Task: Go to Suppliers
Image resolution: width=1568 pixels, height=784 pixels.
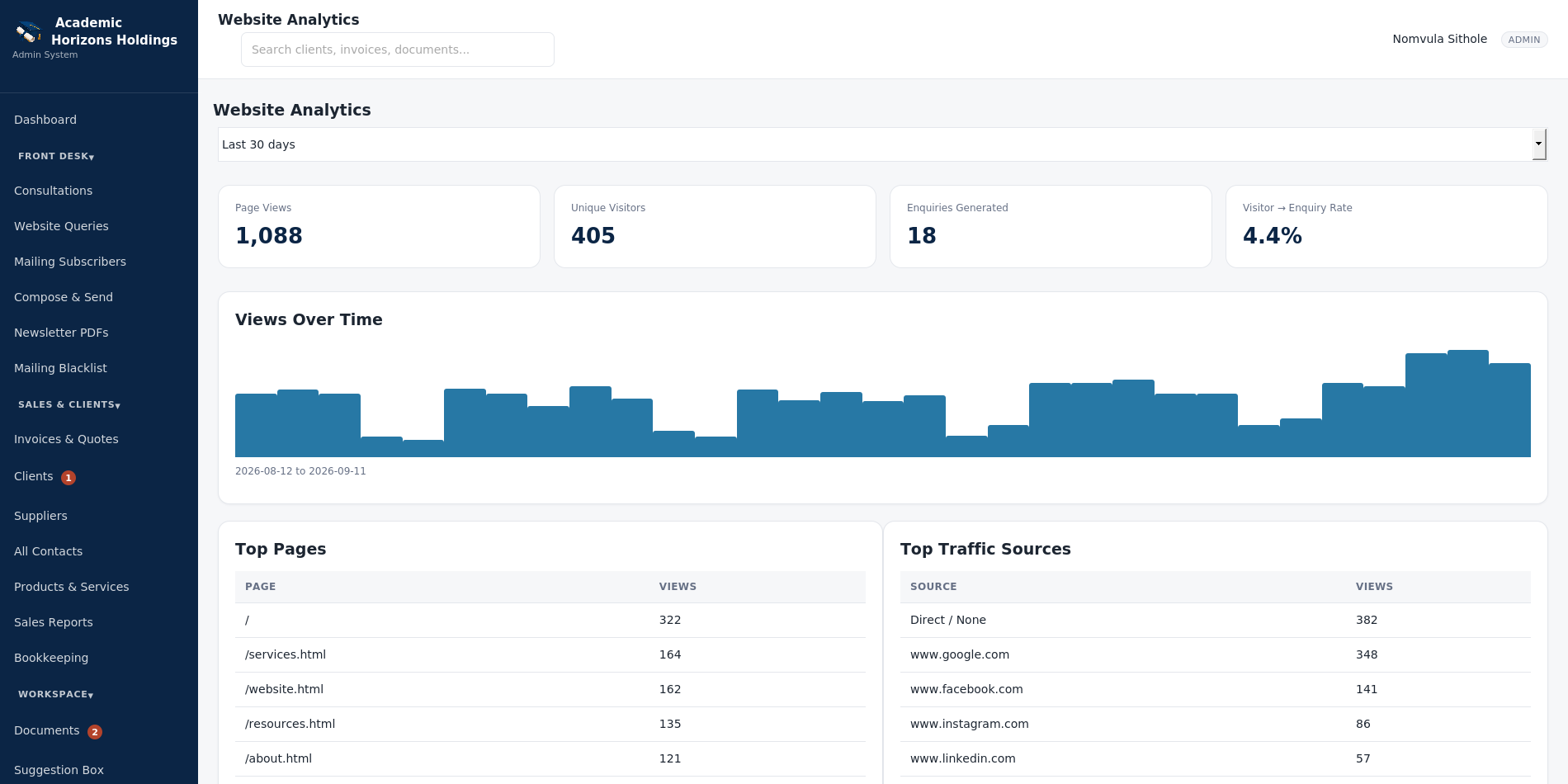Action: pyautogui.click(x=40, y=516)
